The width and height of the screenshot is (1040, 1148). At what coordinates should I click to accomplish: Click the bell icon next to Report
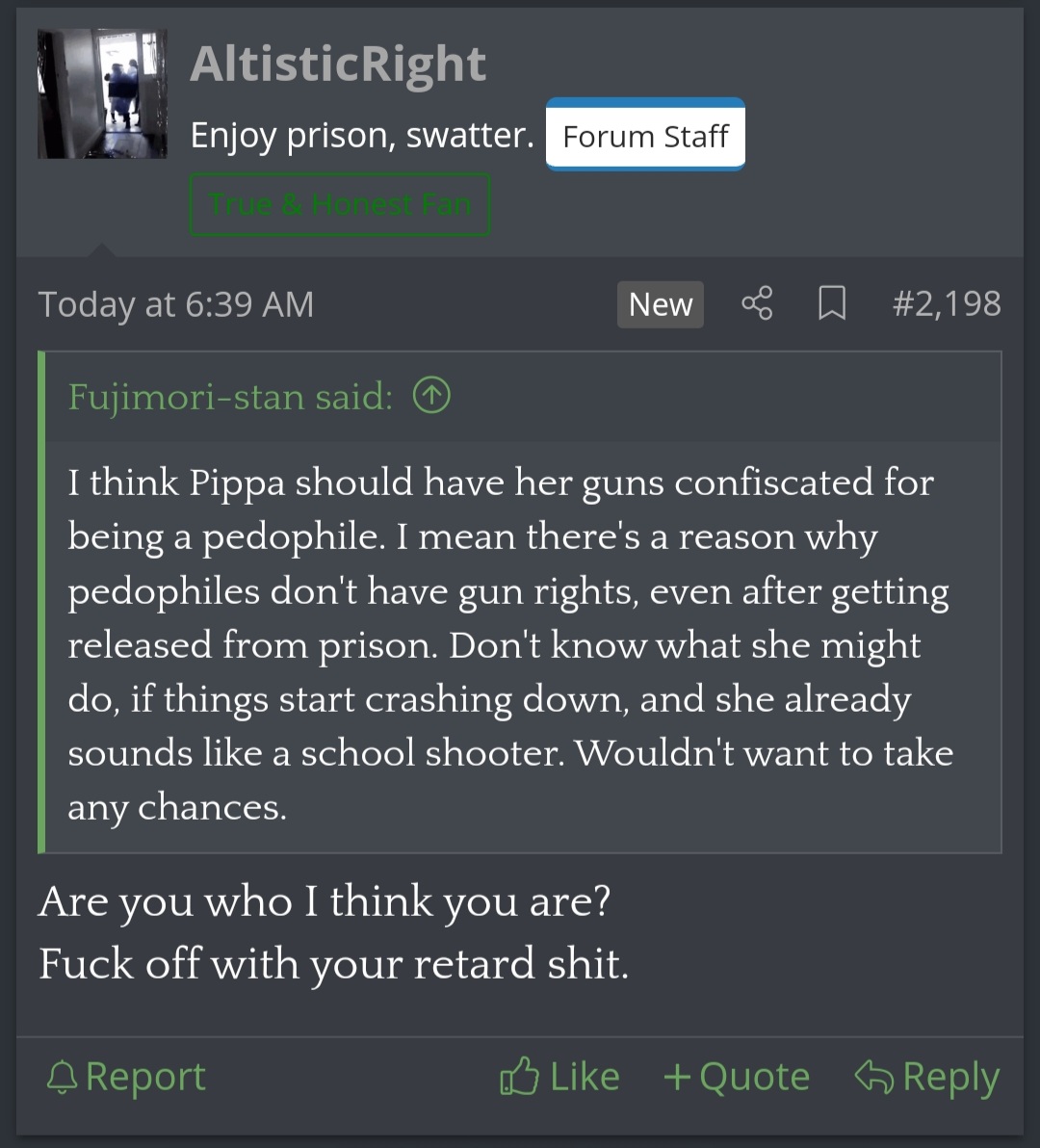tap(63, 1077)
